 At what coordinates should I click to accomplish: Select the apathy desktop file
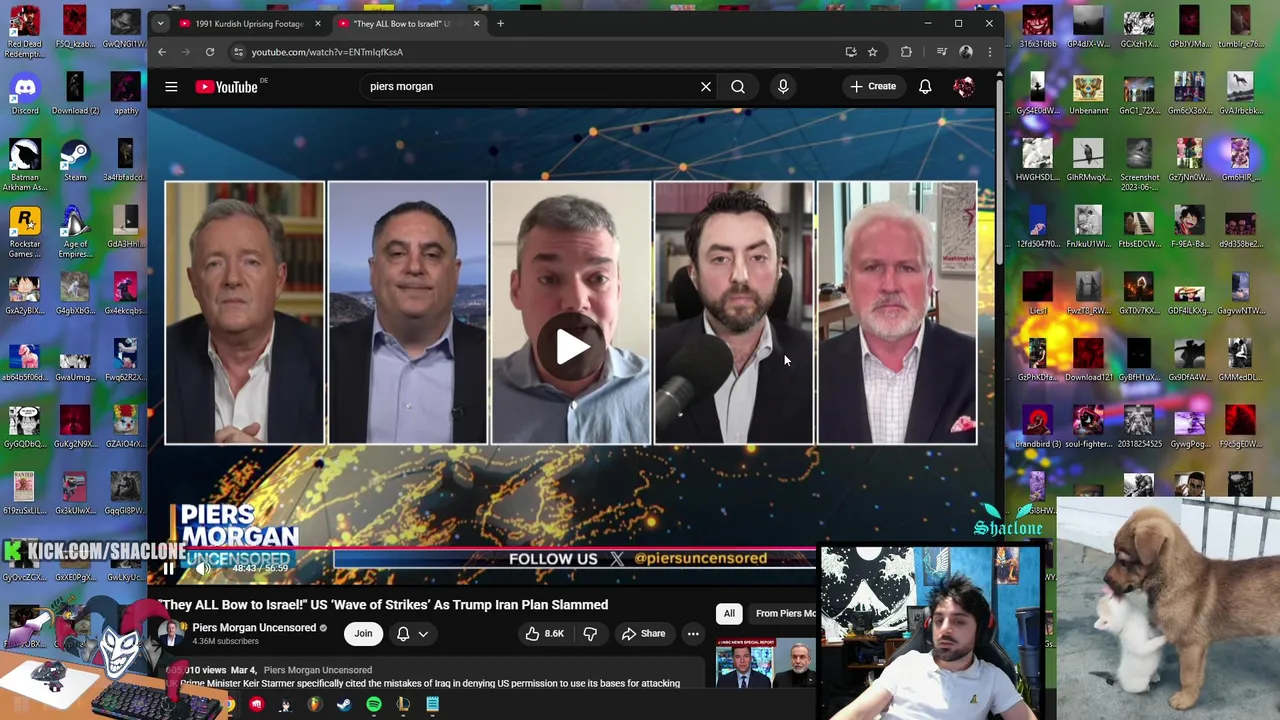pos(125,95)
